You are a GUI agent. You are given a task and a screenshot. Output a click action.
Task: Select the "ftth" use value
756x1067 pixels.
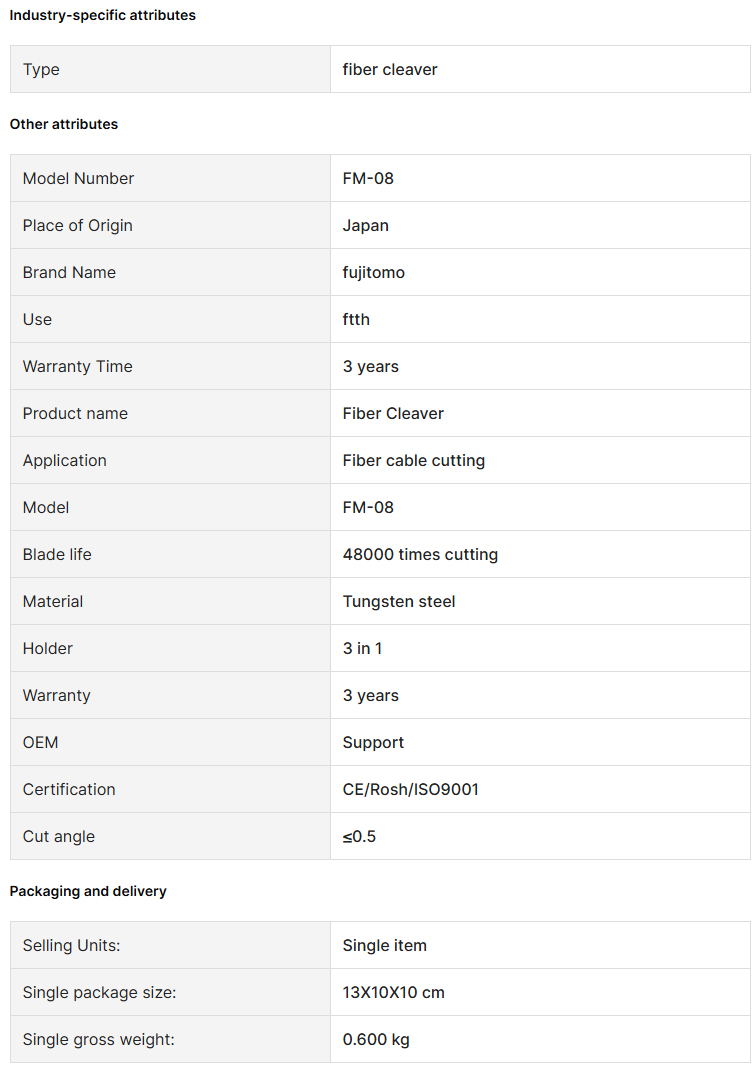[356, 319]
